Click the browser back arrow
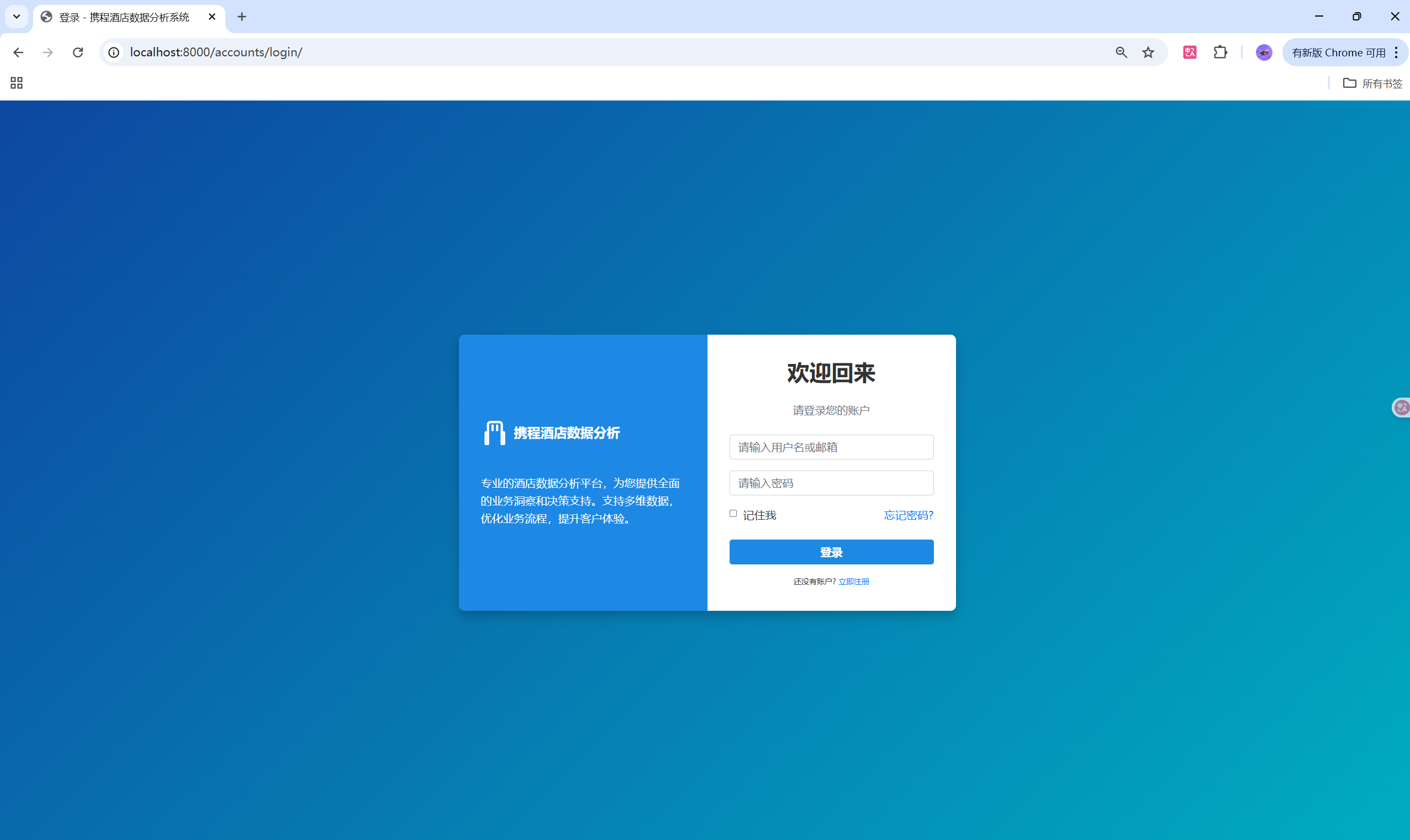The height and width of the screenshot is (840, 1410). click(x=18, y=52)
